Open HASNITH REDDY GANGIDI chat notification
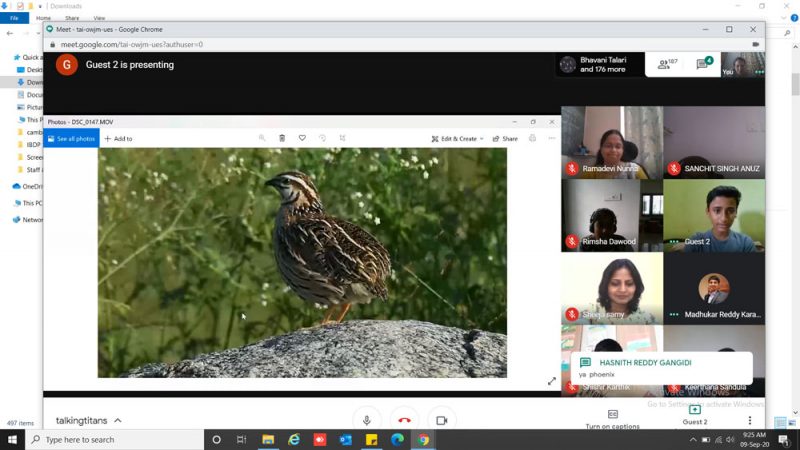 [661, 367]
